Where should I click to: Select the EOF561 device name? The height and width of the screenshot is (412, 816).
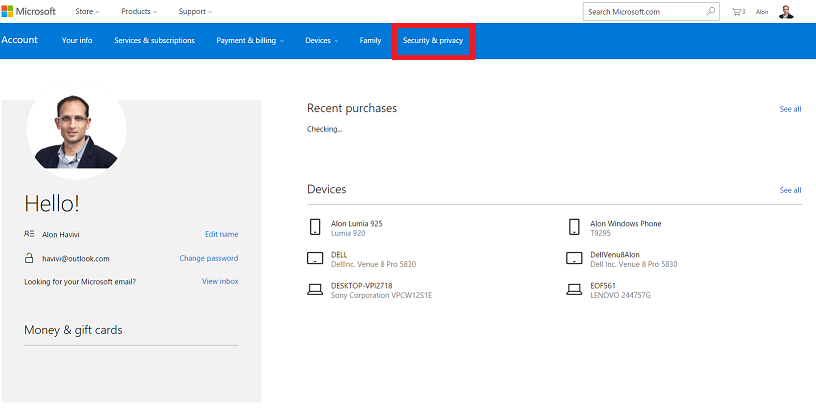tap(603, 286)
